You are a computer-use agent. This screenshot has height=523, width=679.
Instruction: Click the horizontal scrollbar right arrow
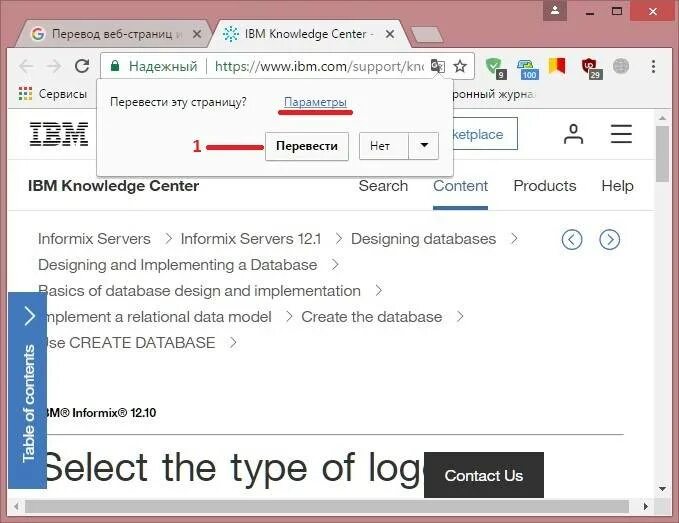[x=645, y=506]
